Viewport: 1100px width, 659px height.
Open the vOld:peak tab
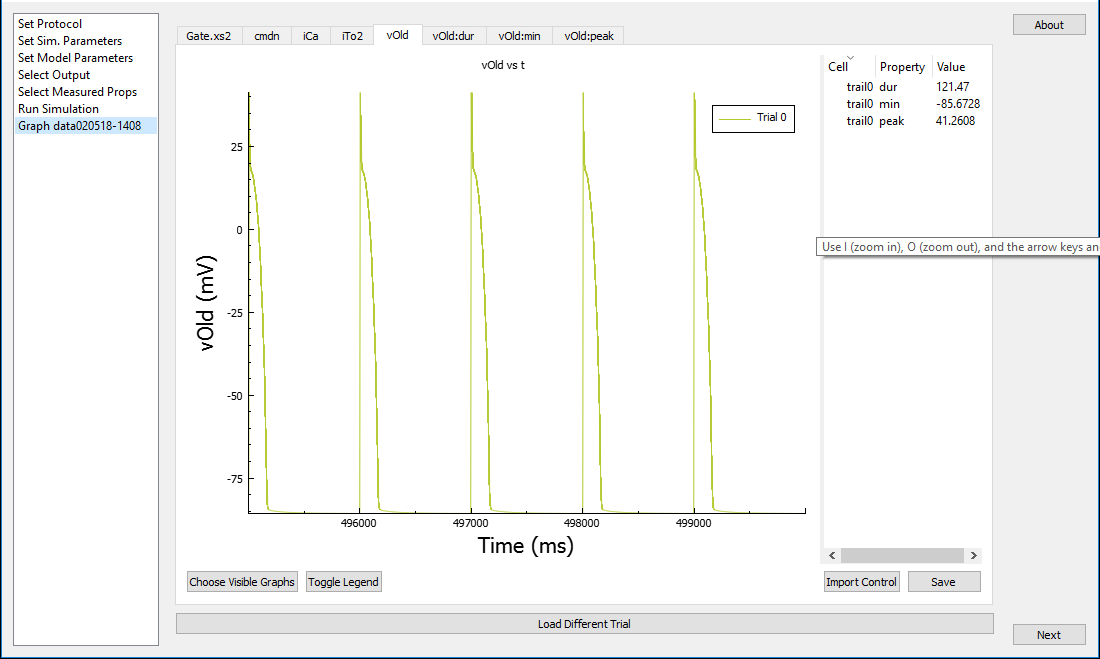point(589,36)
